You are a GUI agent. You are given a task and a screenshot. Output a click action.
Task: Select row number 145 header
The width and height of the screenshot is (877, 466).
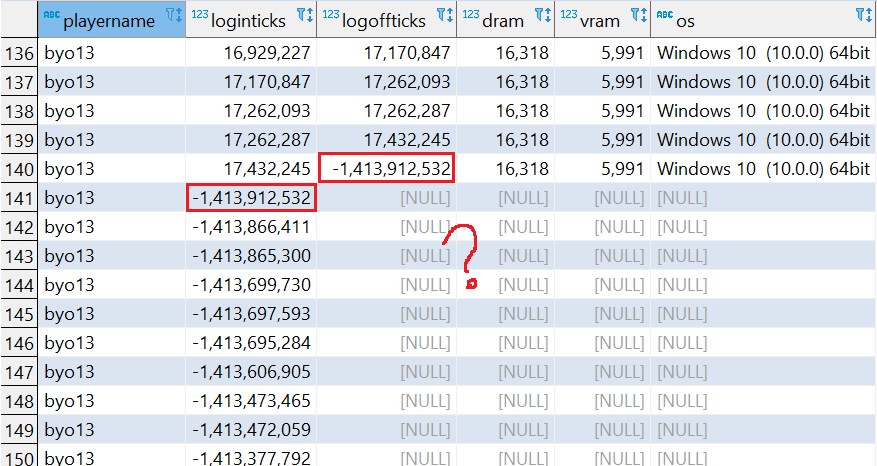19,314
